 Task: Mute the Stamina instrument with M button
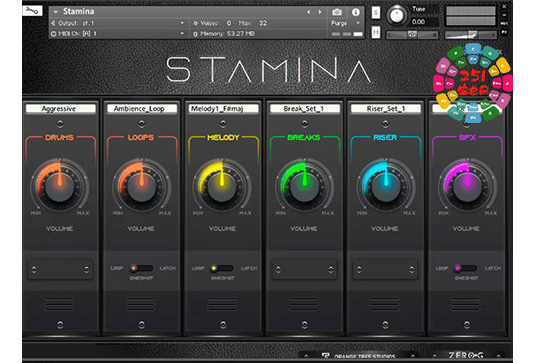pyautogui.click(x=376, y=32)
